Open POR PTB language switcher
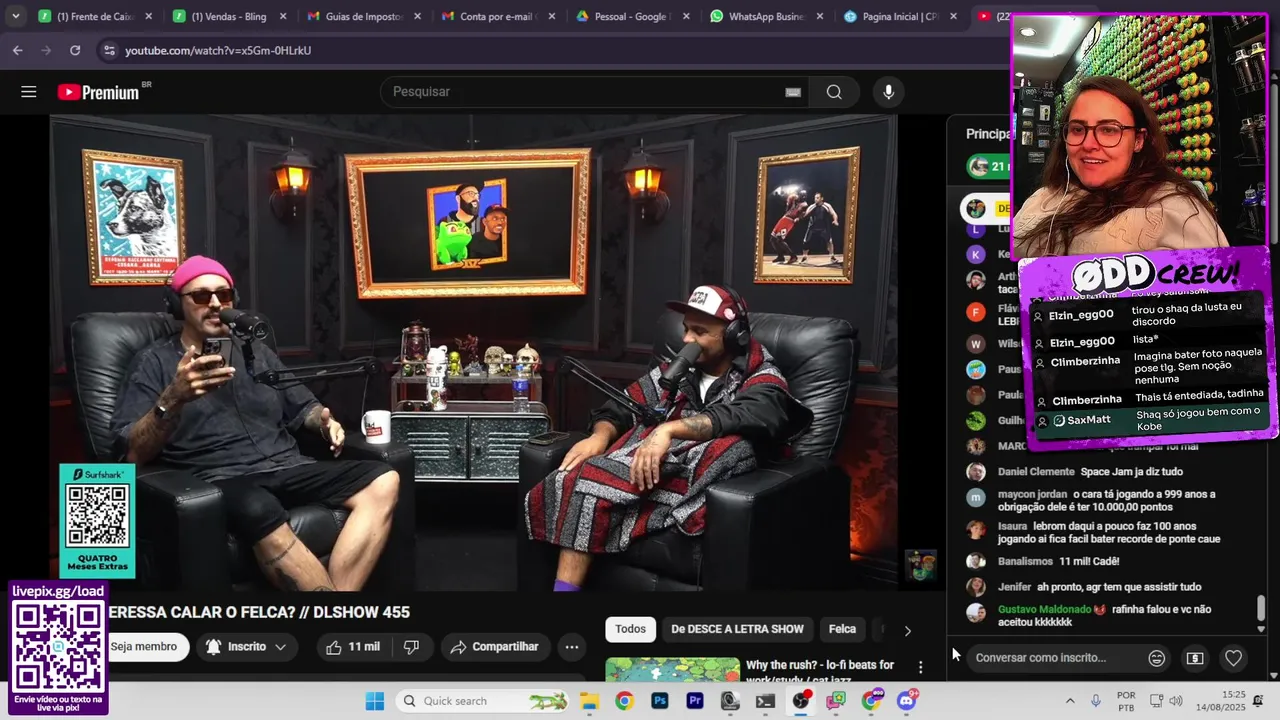The height and width of the screenshot is (720, 1280). (x=1126, y=701)
